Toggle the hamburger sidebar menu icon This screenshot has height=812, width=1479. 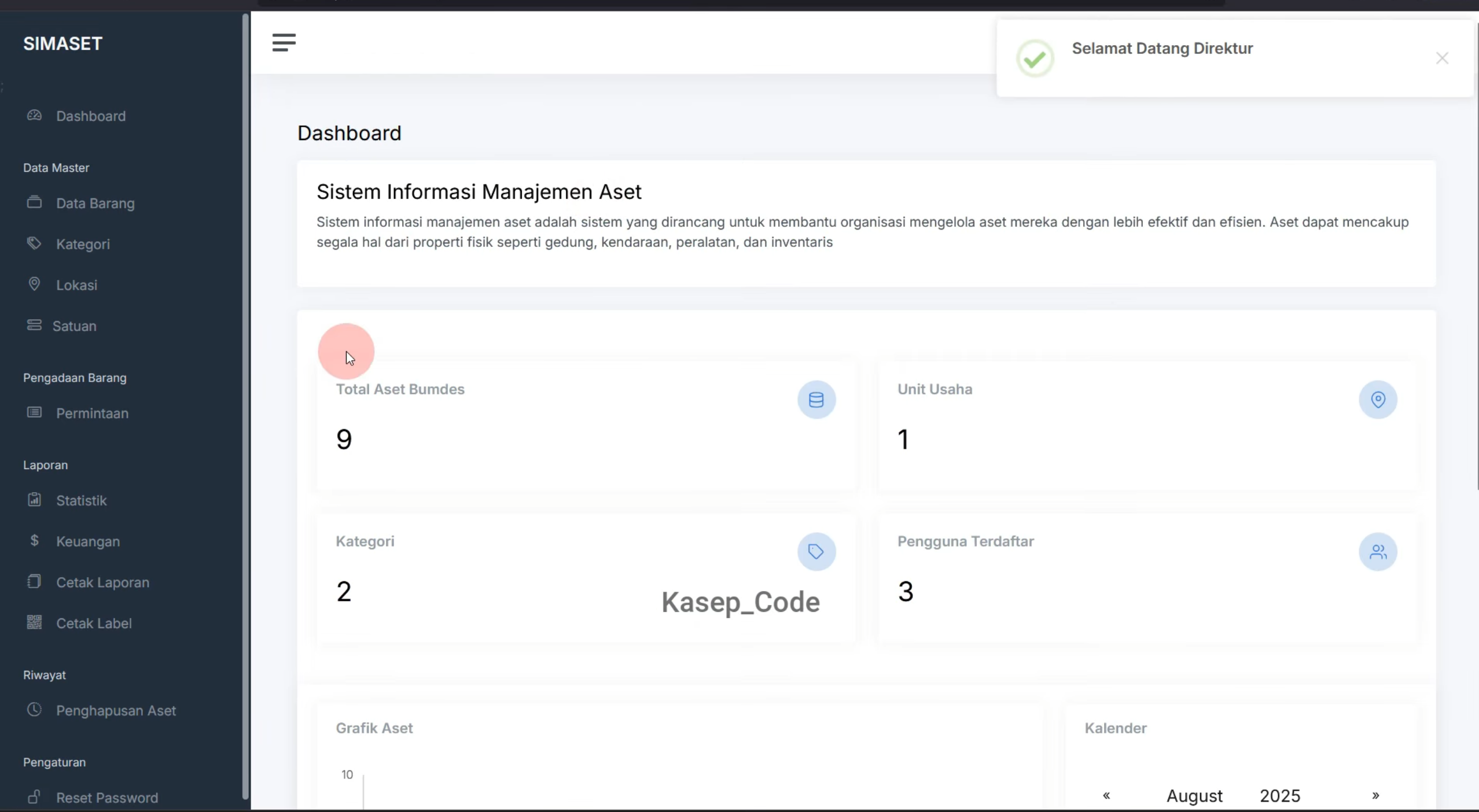pos(284,42)
